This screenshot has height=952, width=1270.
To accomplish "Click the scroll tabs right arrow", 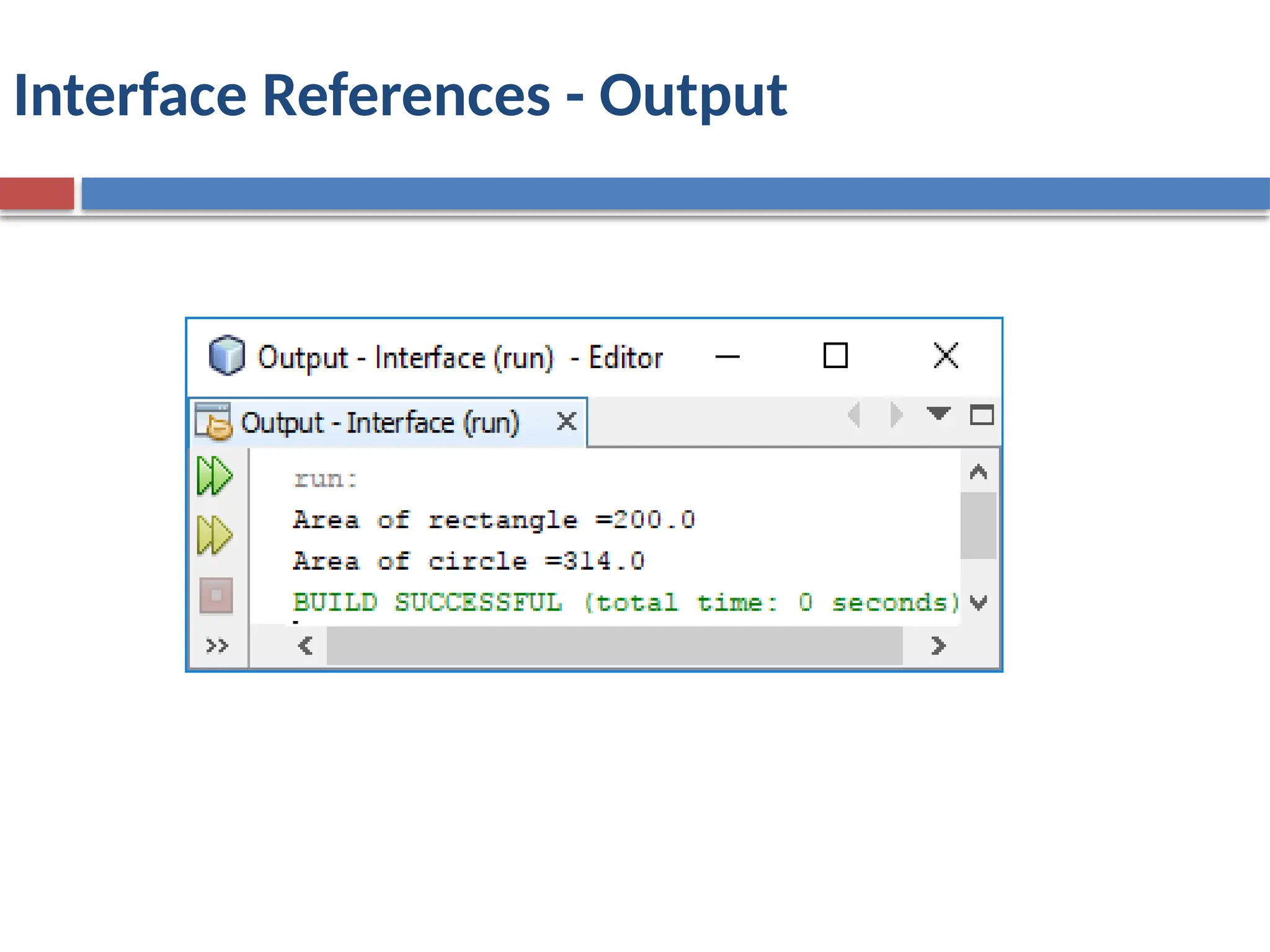I will point(896,415).
